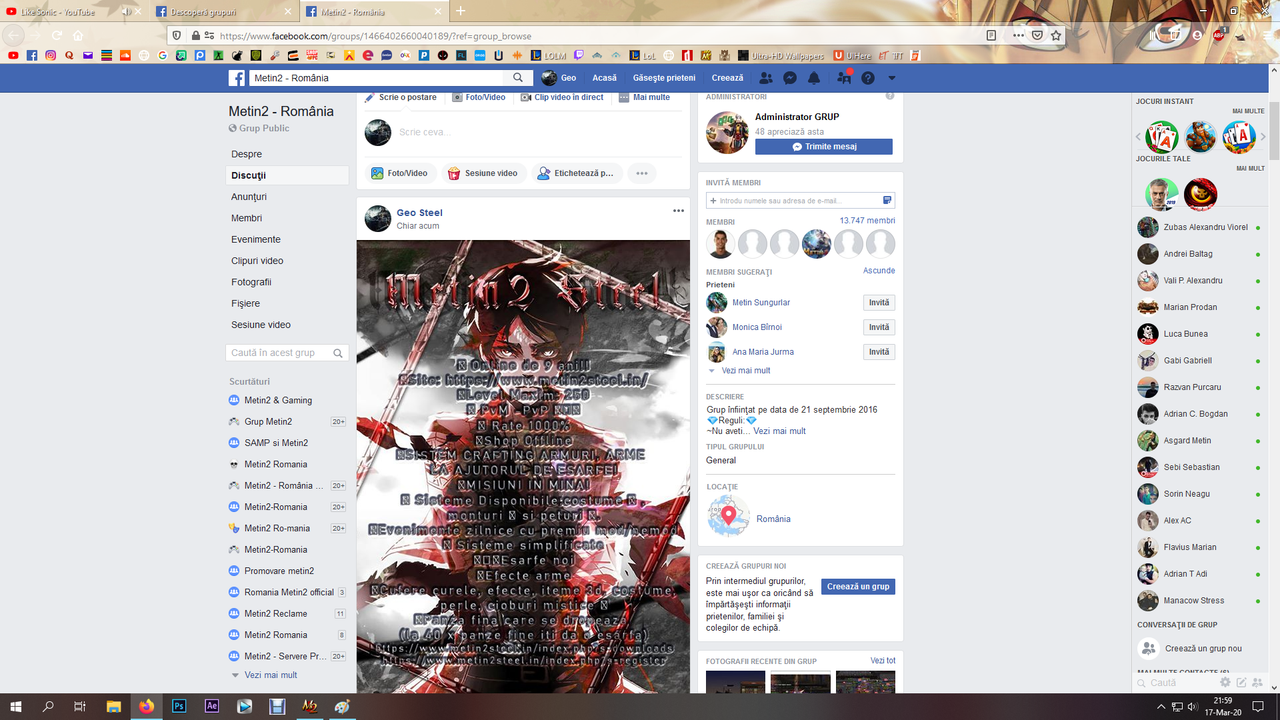Open the Discuții section in group sidebar

tap(287, 175)
